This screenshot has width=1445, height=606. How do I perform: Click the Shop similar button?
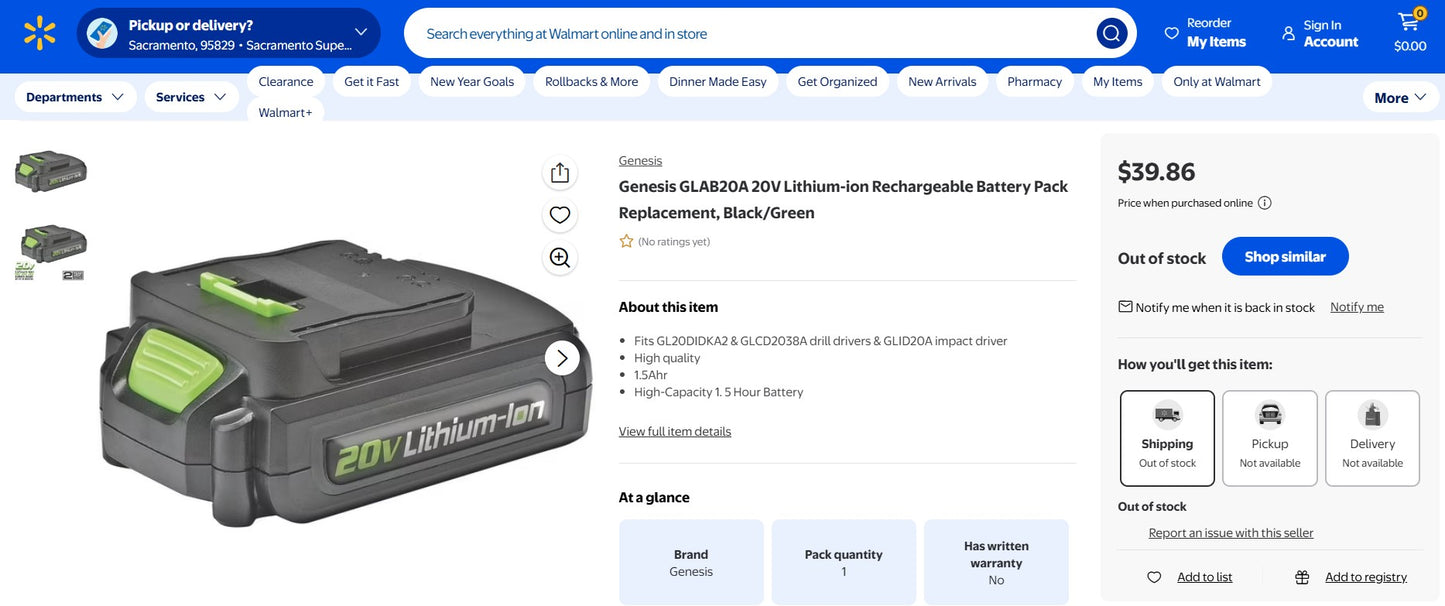(1285, 256)
